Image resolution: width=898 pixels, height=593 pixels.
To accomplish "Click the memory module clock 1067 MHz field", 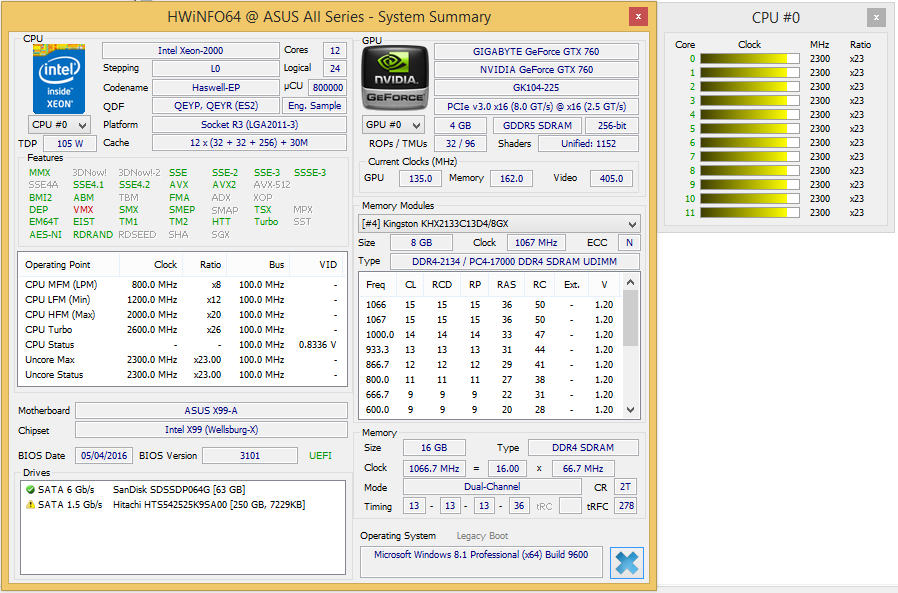I will [536, 242].
